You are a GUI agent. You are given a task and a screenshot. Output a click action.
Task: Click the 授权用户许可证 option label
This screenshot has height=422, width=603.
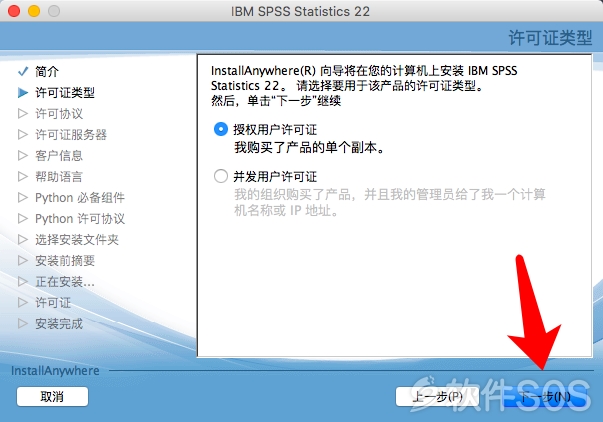275,130
